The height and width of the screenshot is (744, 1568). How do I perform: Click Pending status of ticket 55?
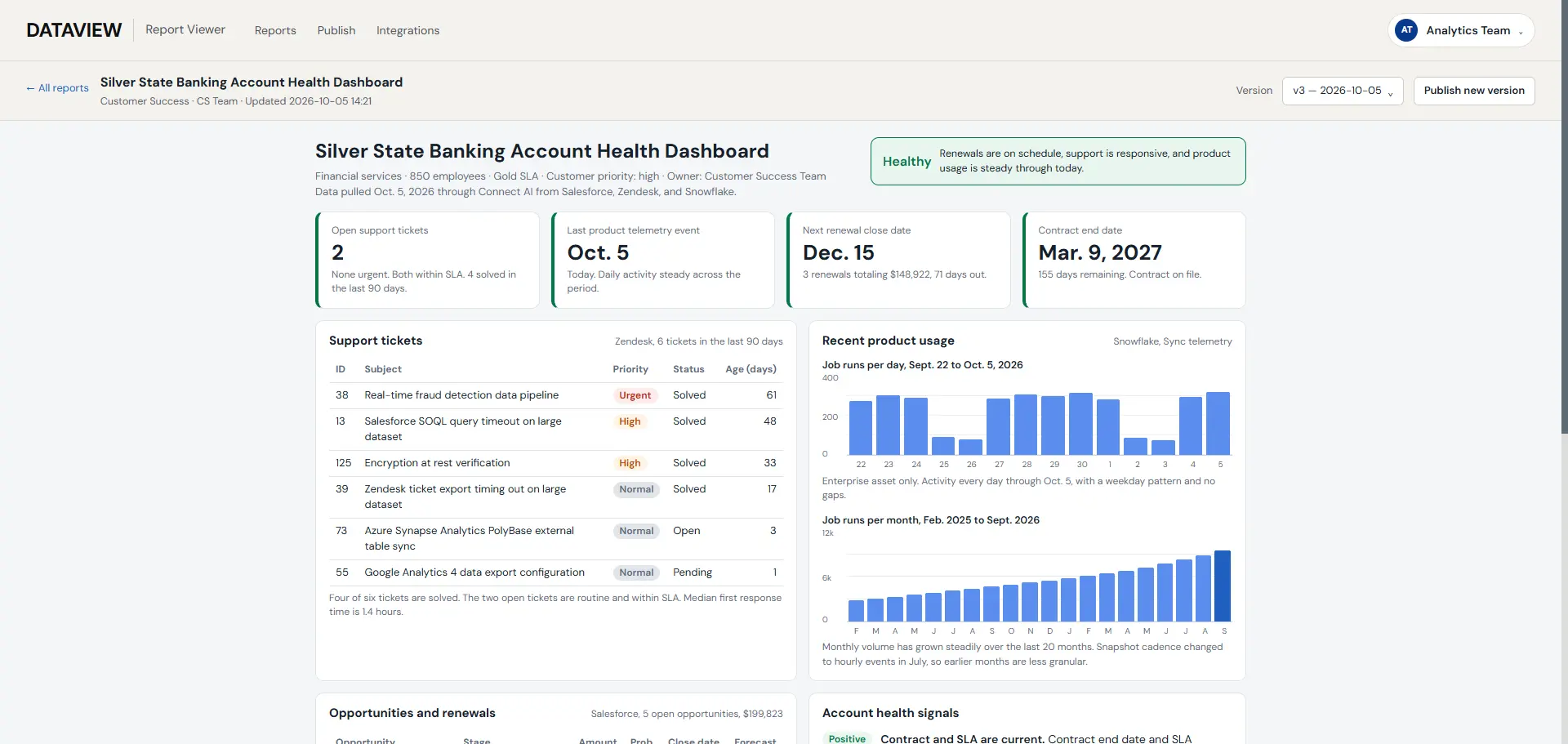tap(693, 572)
